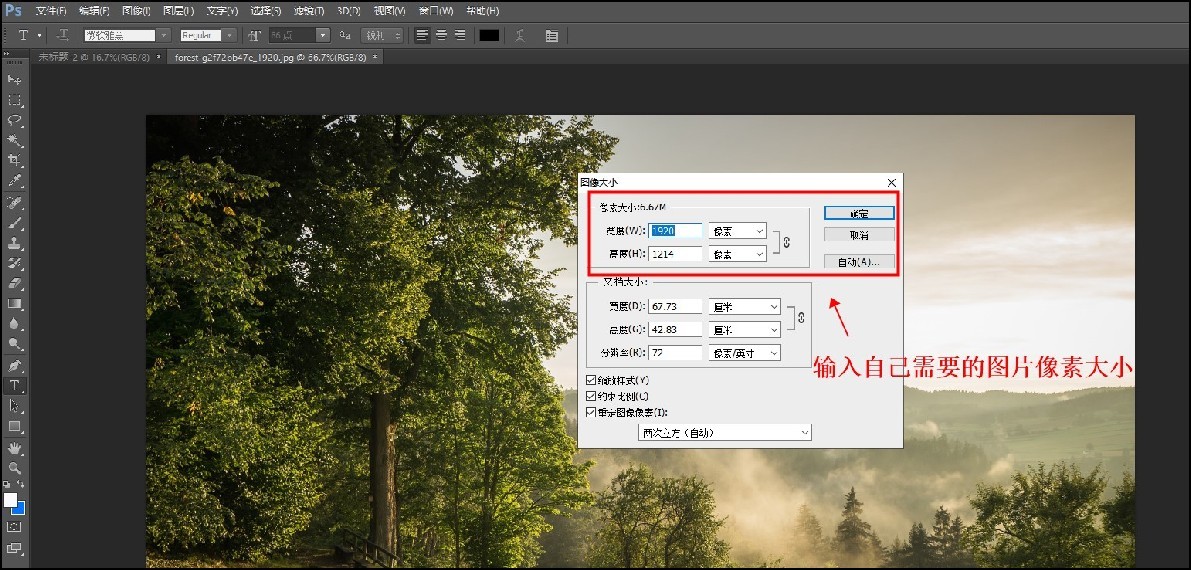The width and height of the screenshot is (1191, 570).
Task: Select the Eyedropper tool
Action: click(x=15, y=182)
